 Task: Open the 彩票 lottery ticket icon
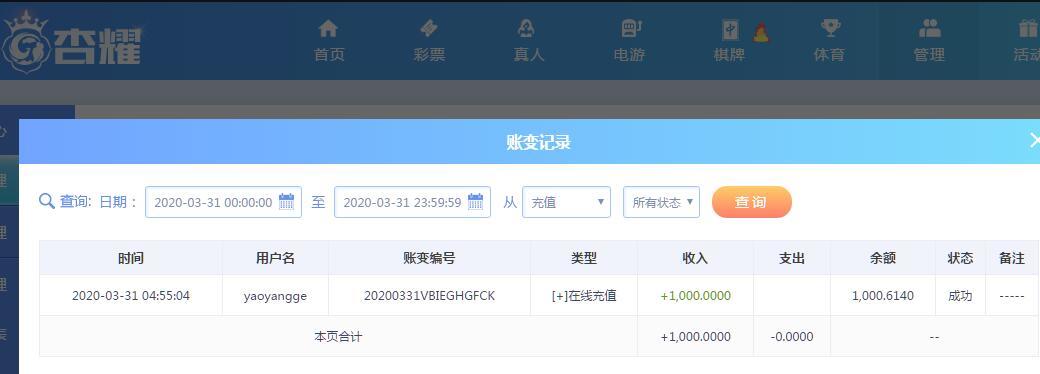(428, 29)
